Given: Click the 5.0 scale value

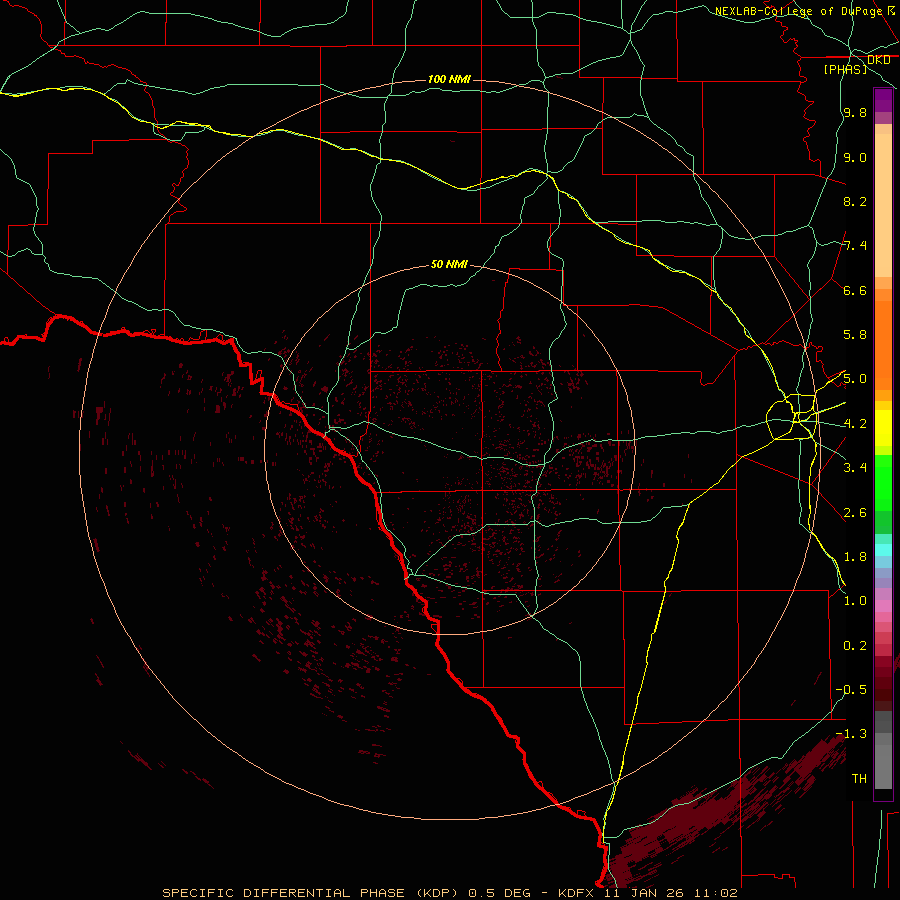Looking at the screenshot, I should pos(855,379).
